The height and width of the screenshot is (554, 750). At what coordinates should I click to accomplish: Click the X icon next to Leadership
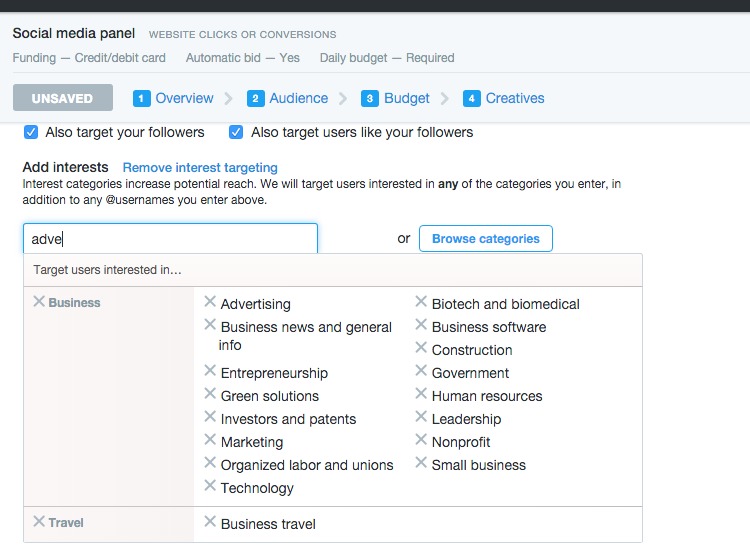coord(421,417)
